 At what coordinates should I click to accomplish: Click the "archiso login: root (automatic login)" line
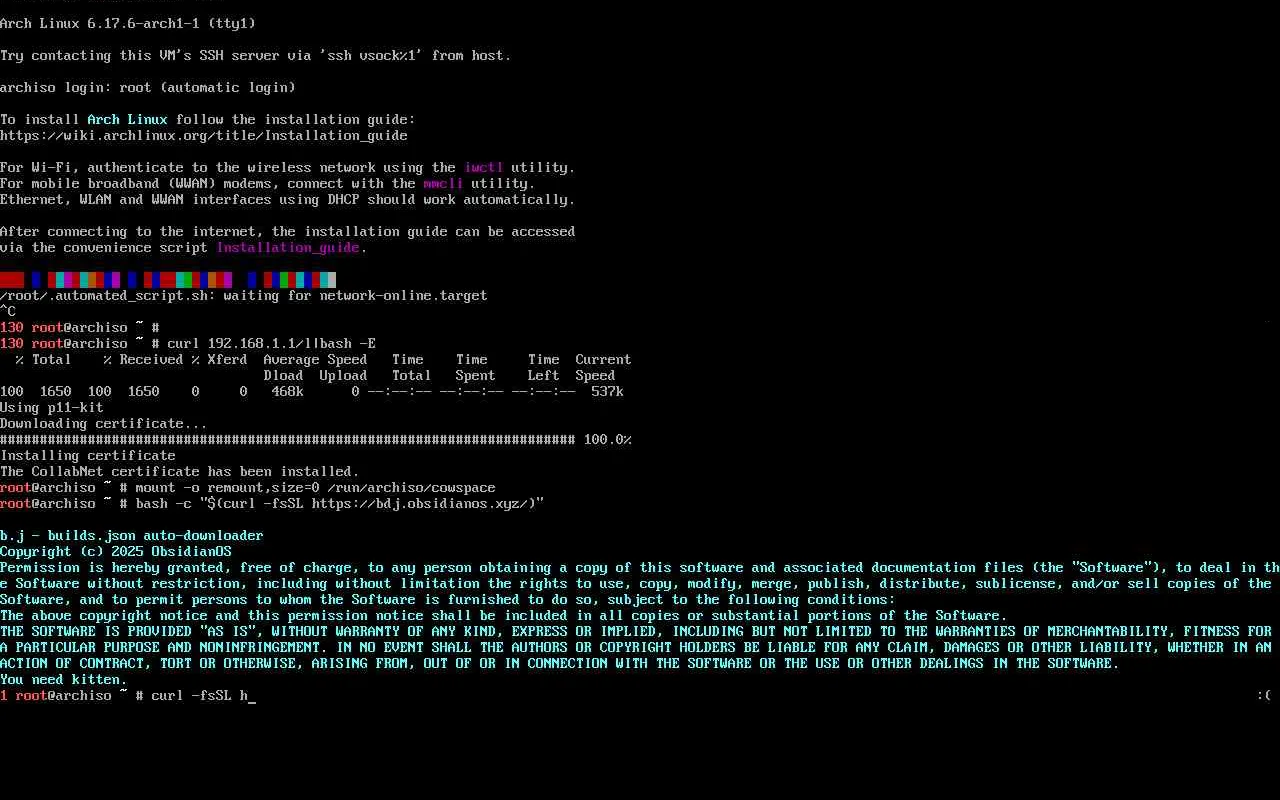click(x=148, y=87)
